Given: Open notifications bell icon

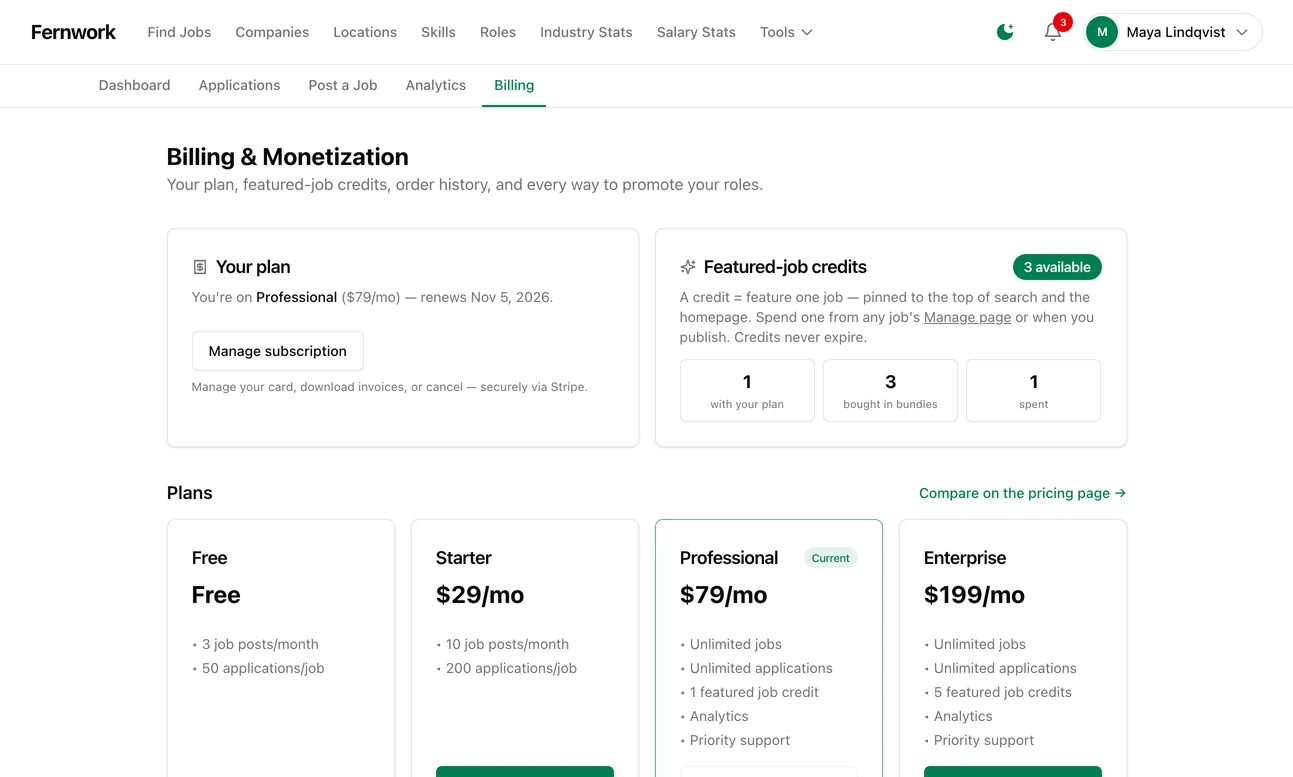Looking at the screenshot, I should [1053, 32].
